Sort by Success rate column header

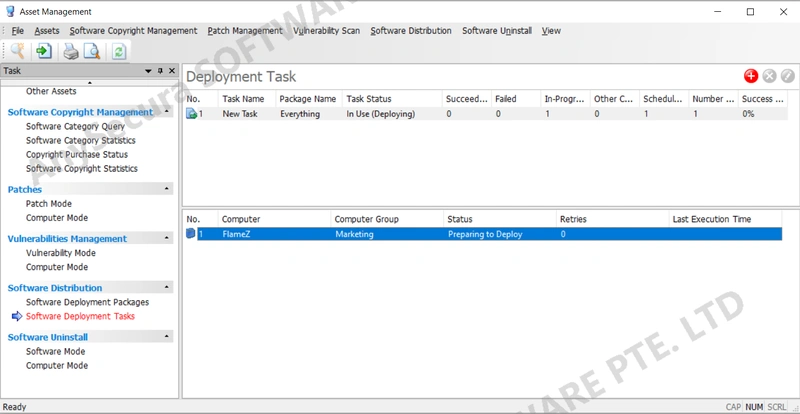762,99
